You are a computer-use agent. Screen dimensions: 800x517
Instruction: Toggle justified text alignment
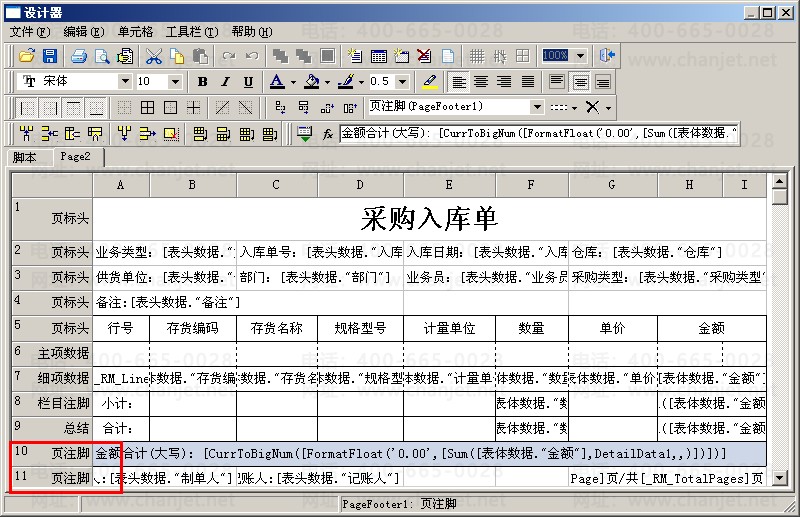coord(527,81)
